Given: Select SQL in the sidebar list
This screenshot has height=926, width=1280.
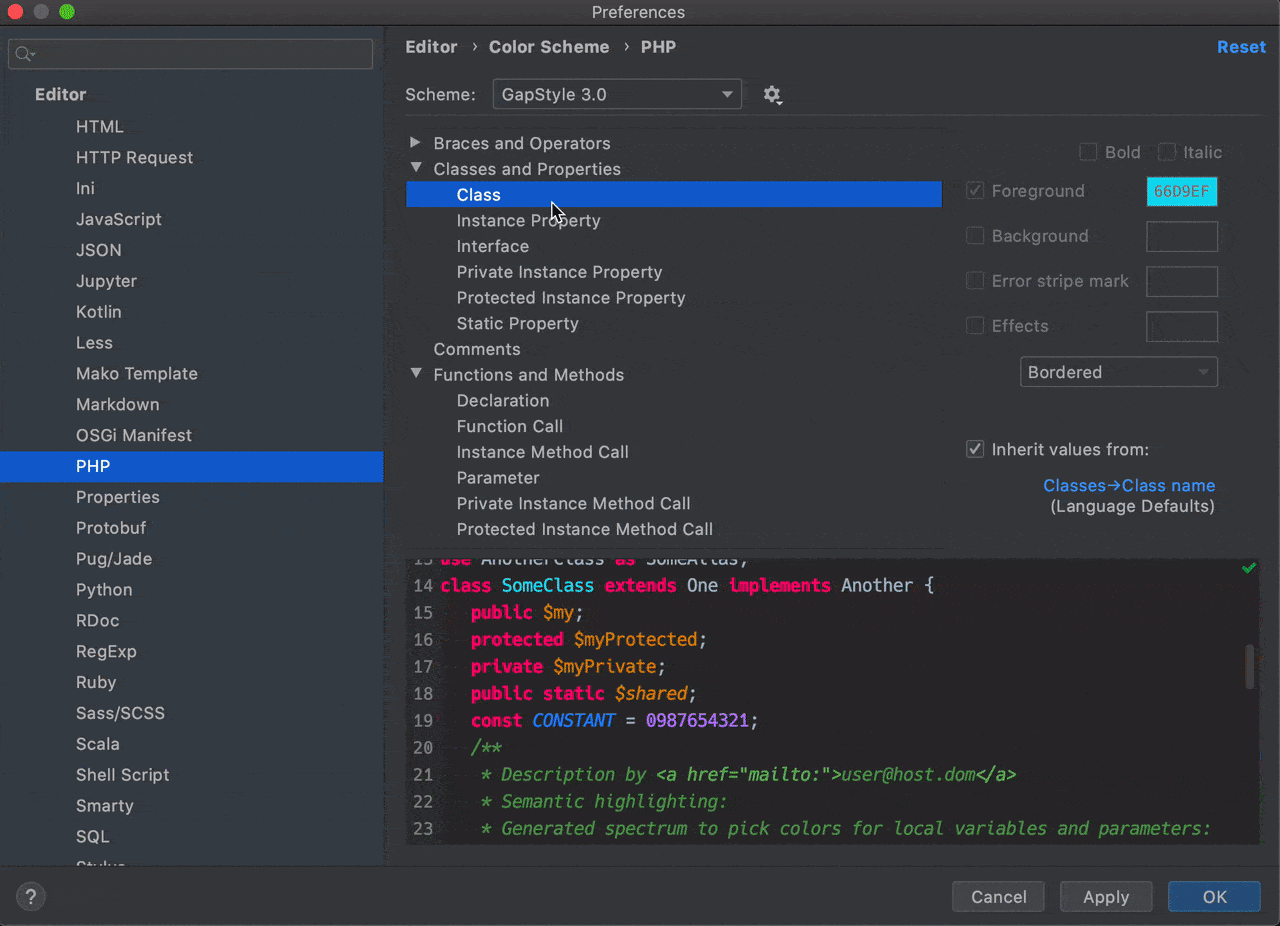Looking at the screenshot, I should [93, 837].
